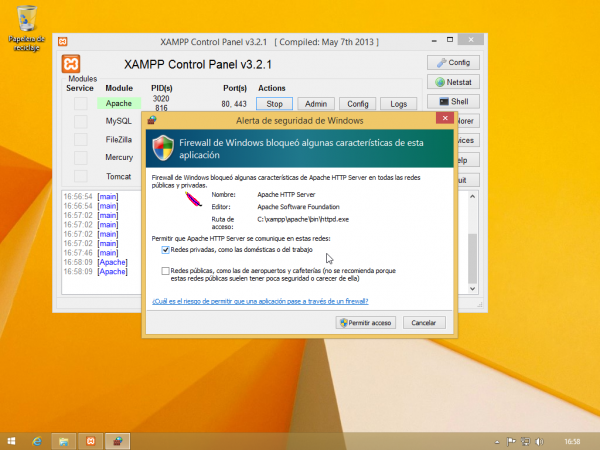
Task: Click Permitir acceso button
Action: 366,323
